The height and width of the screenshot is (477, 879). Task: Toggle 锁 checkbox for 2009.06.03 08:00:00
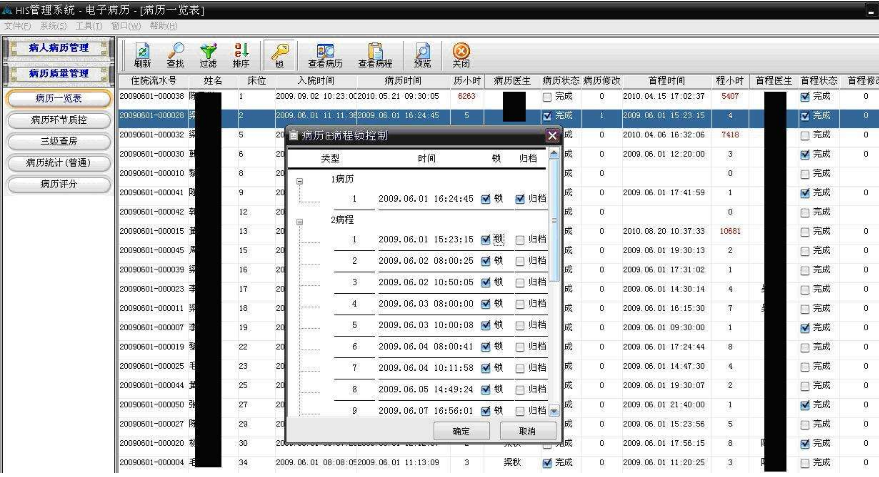pos(485,304)
